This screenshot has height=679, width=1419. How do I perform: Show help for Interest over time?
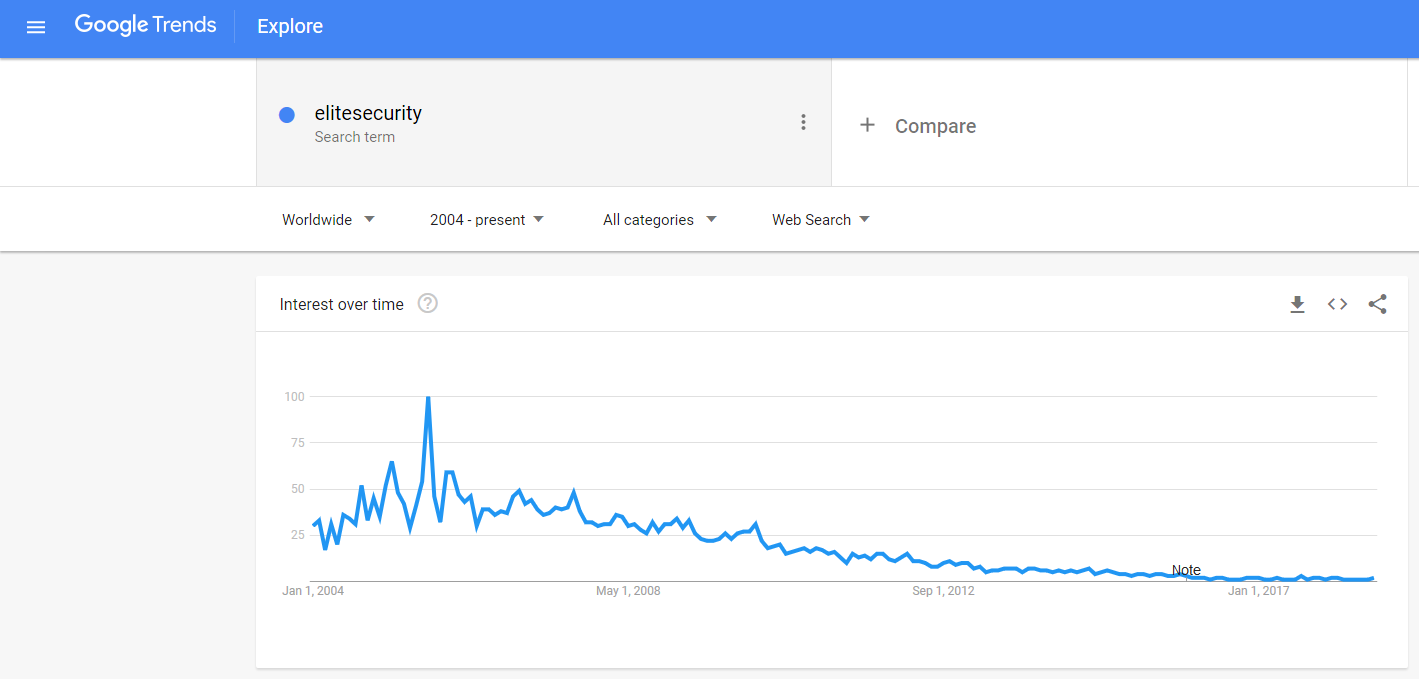428,304
